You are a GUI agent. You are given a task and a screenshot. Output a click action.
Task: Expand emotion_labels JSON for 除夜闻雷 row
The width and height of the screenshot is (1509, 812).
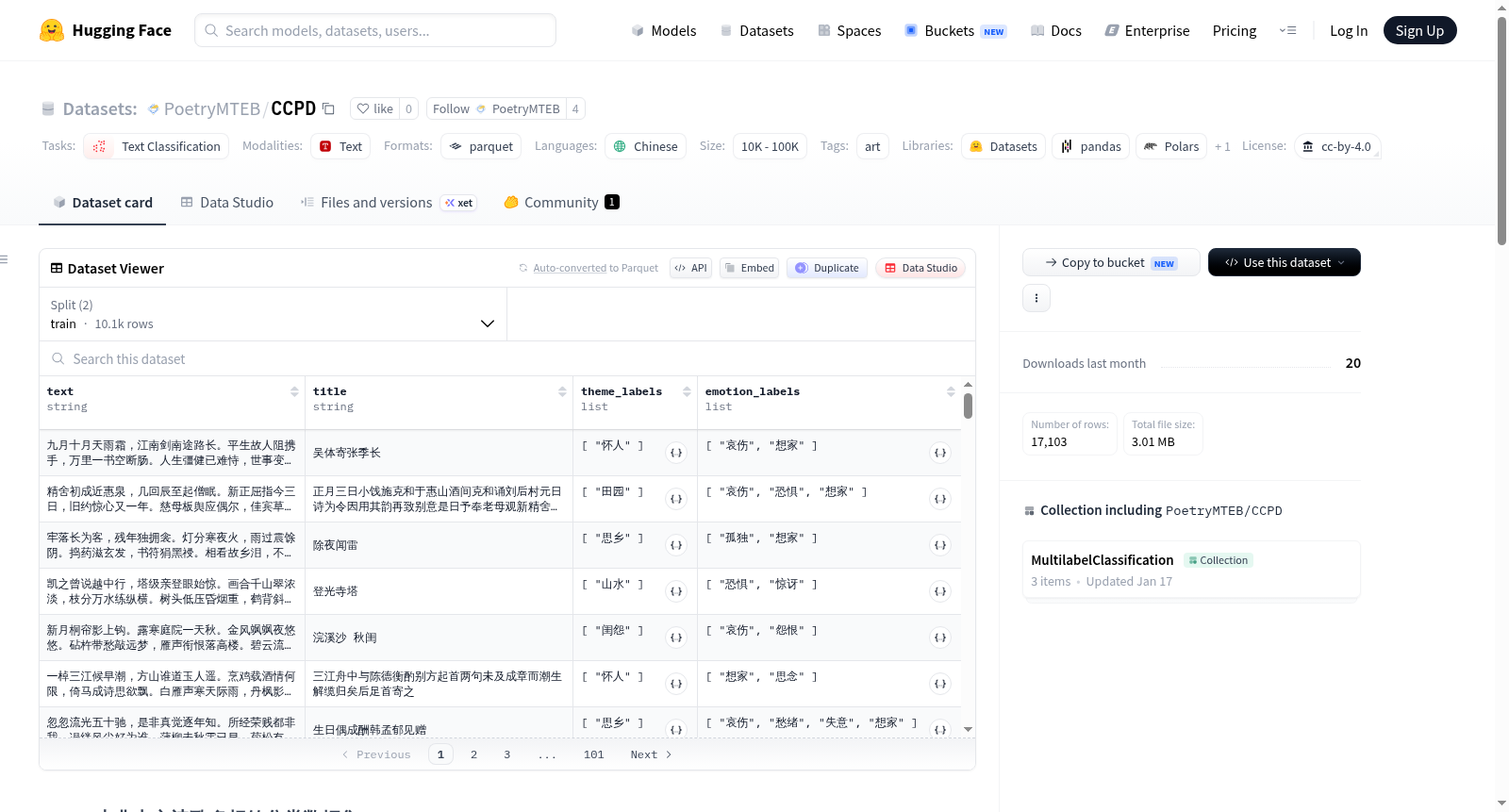(x=940, y=545)
